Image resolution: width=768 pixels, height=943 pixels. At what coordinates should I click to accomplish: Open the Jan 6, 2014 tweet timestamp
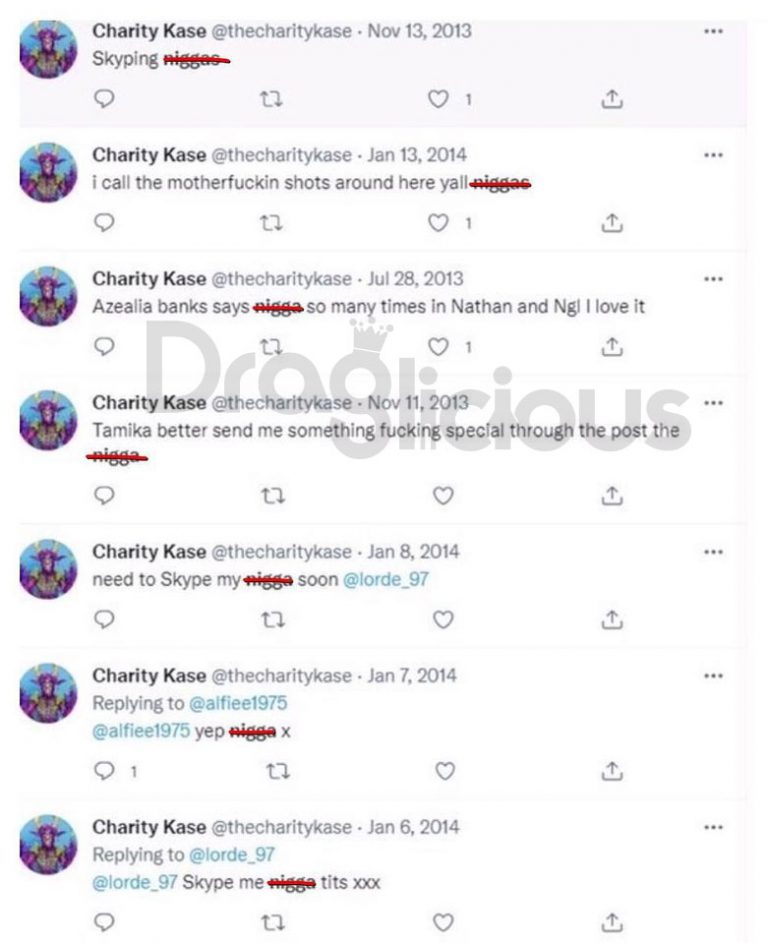(413, 827)
